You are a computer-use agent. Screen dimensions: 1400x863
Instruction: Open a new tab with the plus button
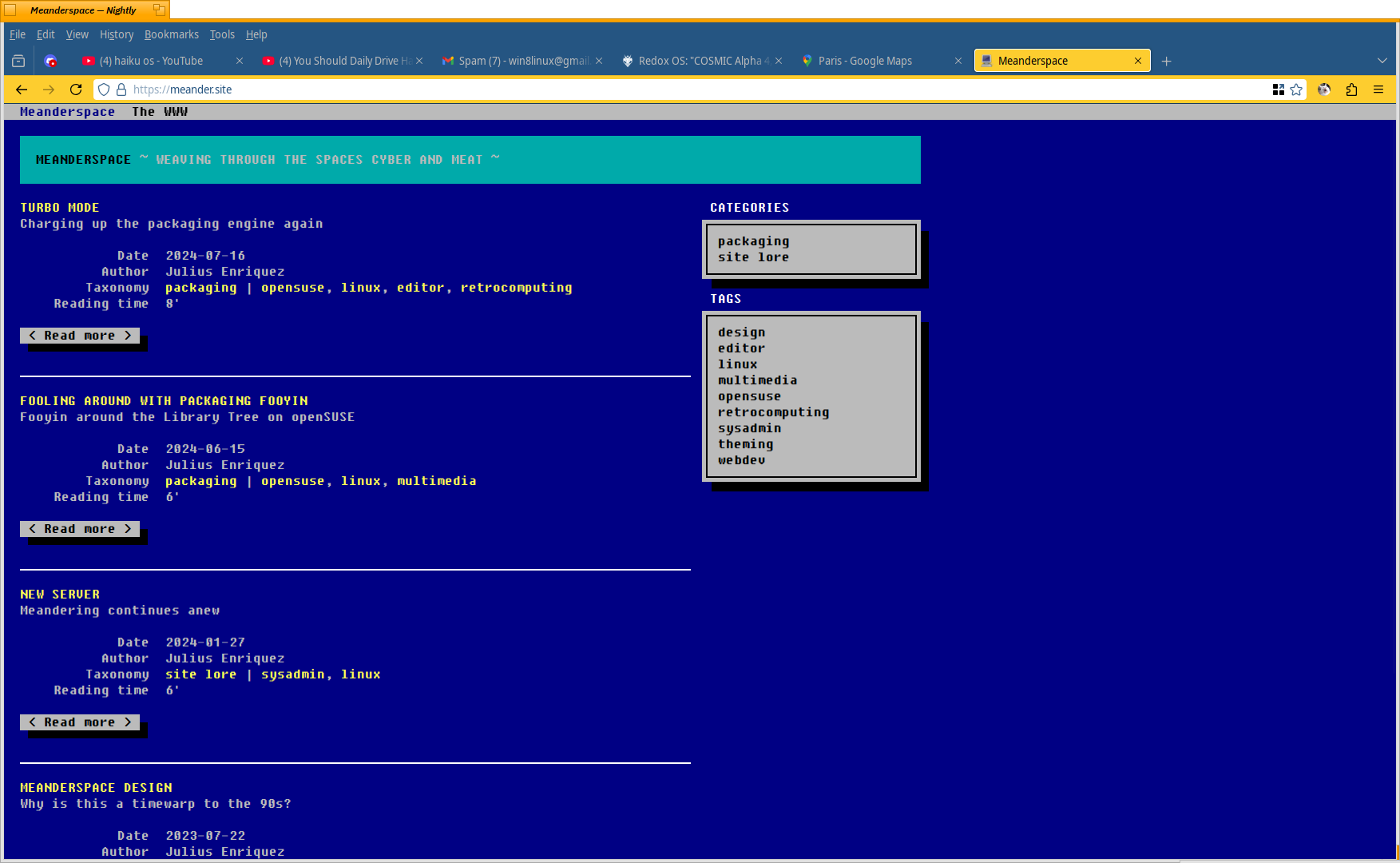click(1166, 61)
